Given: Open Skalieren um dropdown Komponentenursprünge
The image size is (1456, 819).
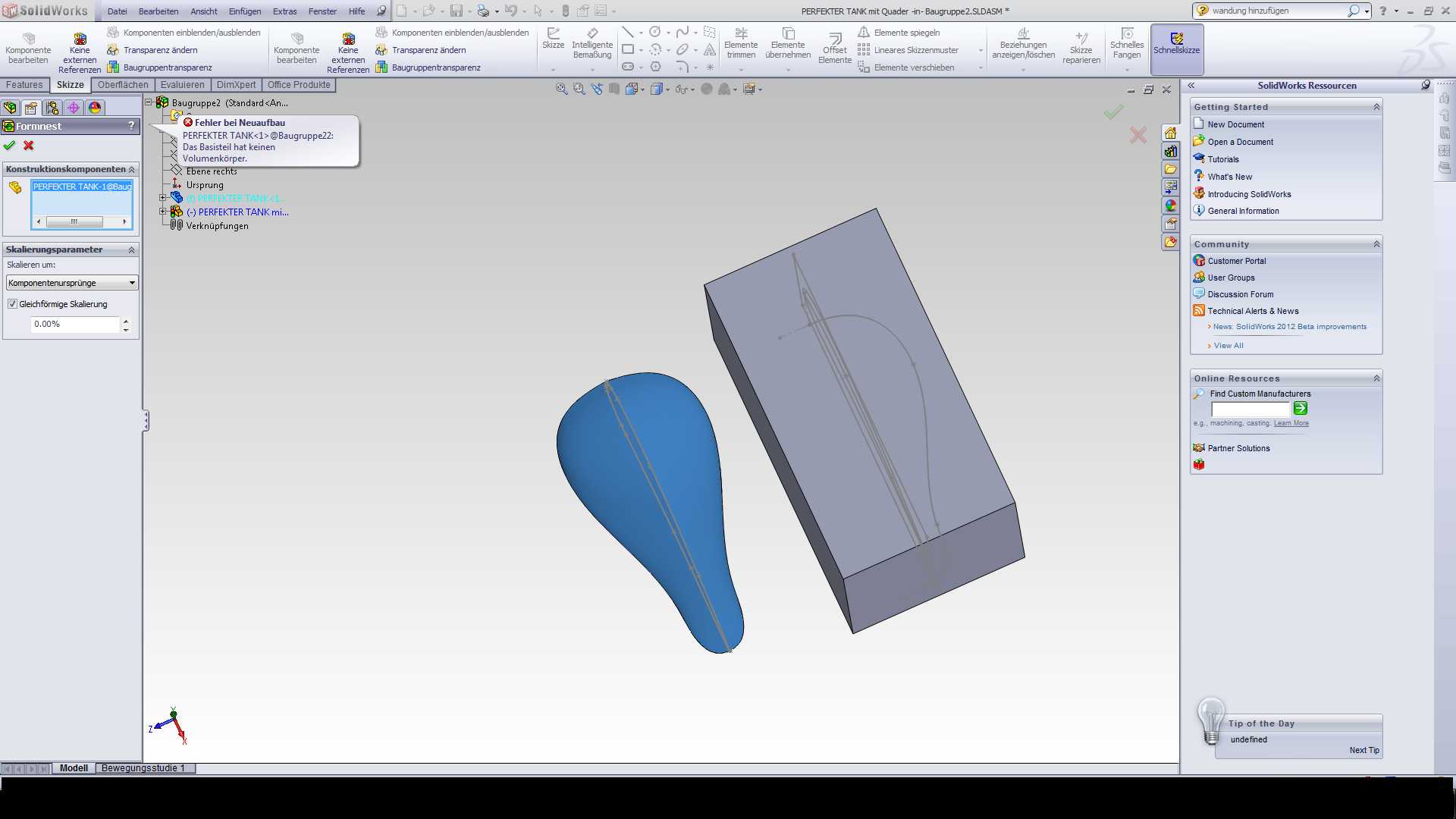Looking at the screenshot, I should click(x=72, y=283).
